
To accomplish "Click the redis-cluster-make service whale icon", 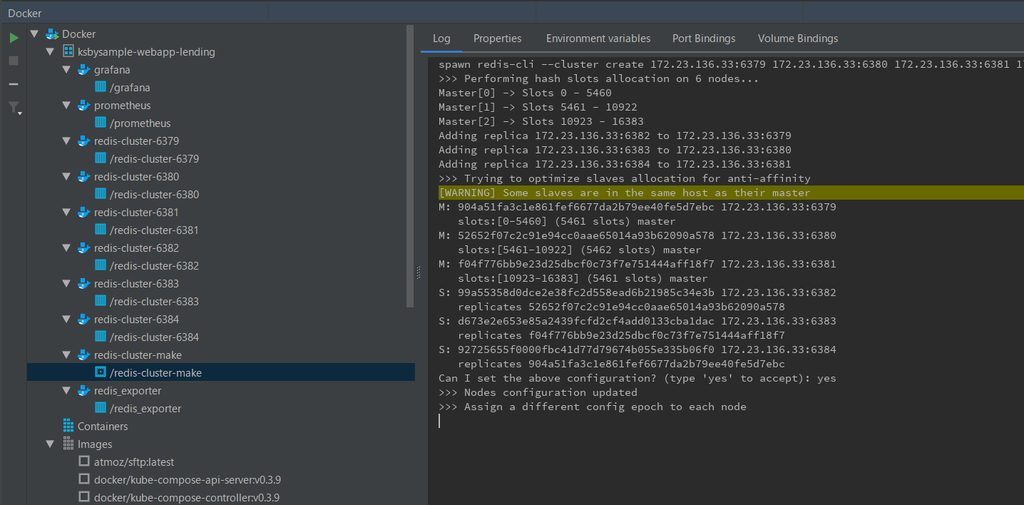I will (x=84, y=355).
